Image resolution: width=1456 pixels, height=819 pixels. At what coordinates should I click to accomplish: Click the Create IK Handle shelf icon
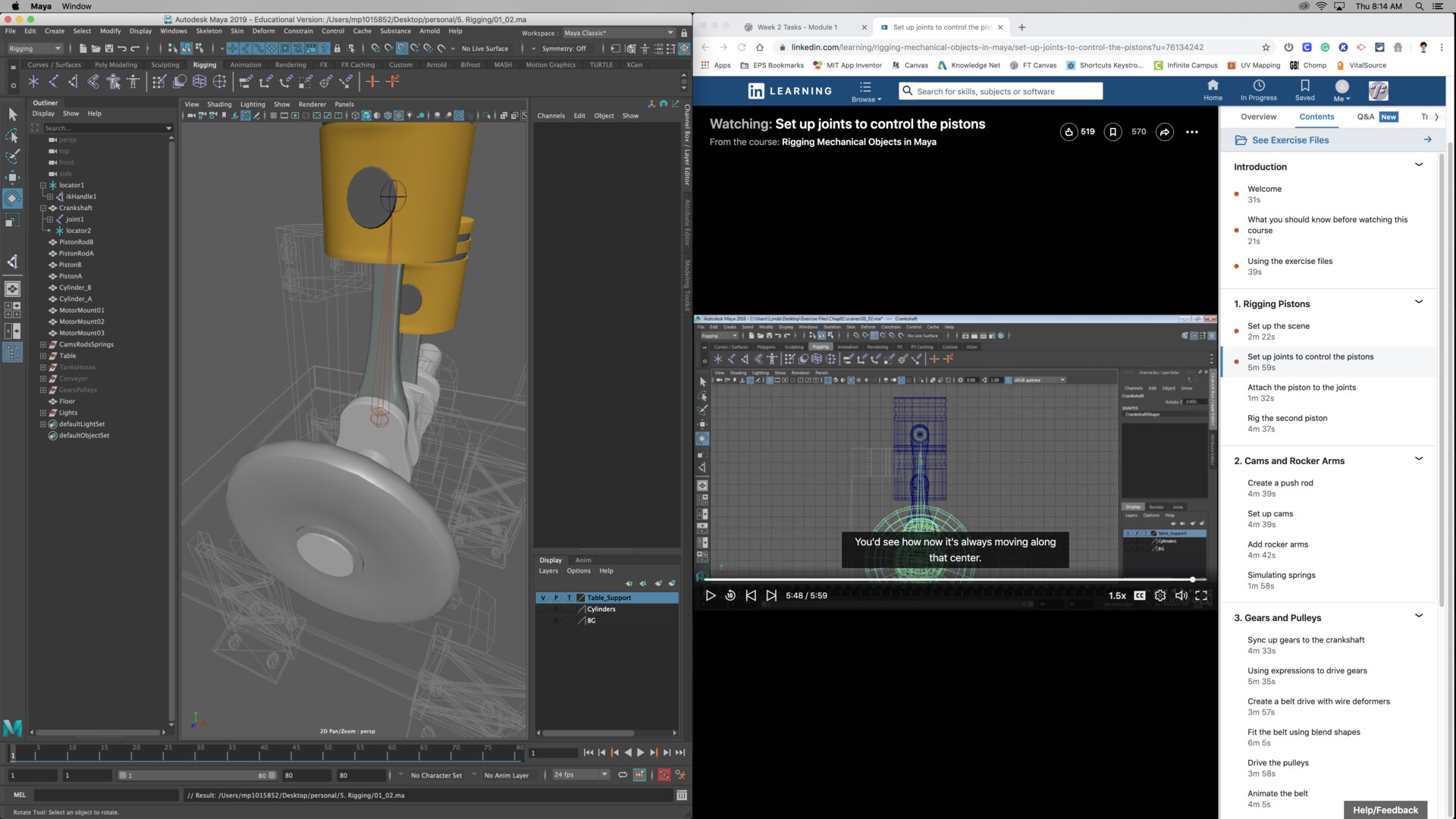click(73, 82)
